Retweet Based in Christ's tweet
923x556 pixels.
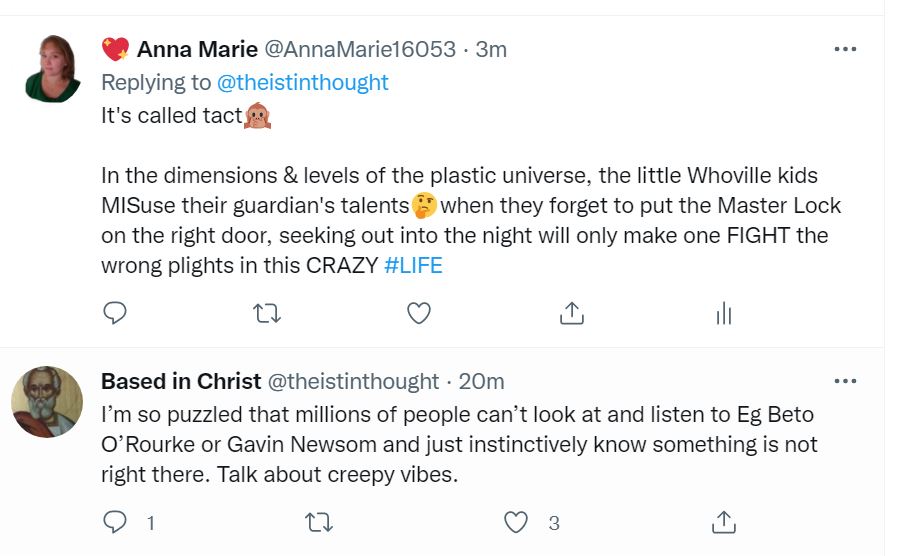(318, 522)
